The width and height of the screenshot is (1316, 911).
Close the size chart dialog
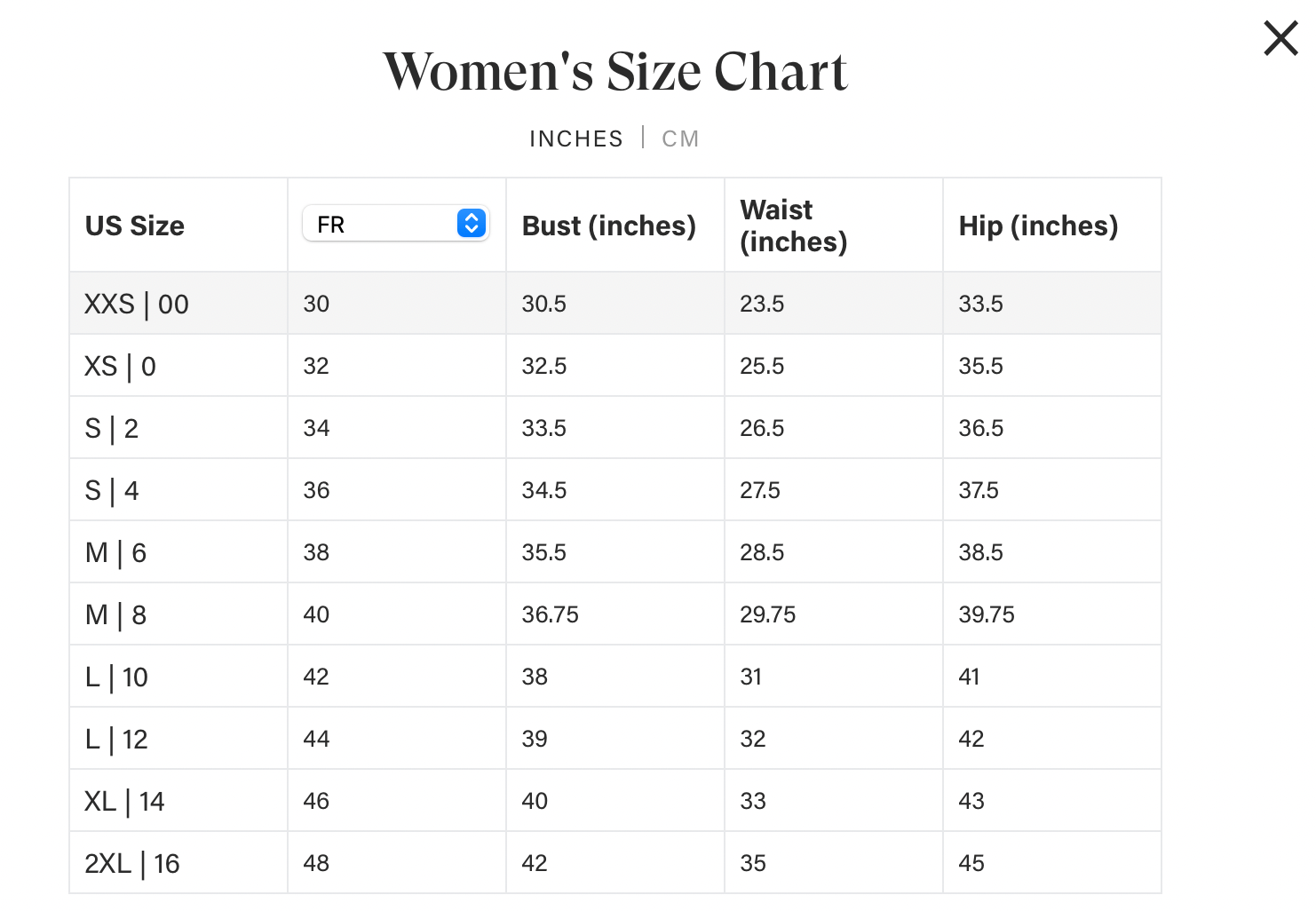(1280, 39)
